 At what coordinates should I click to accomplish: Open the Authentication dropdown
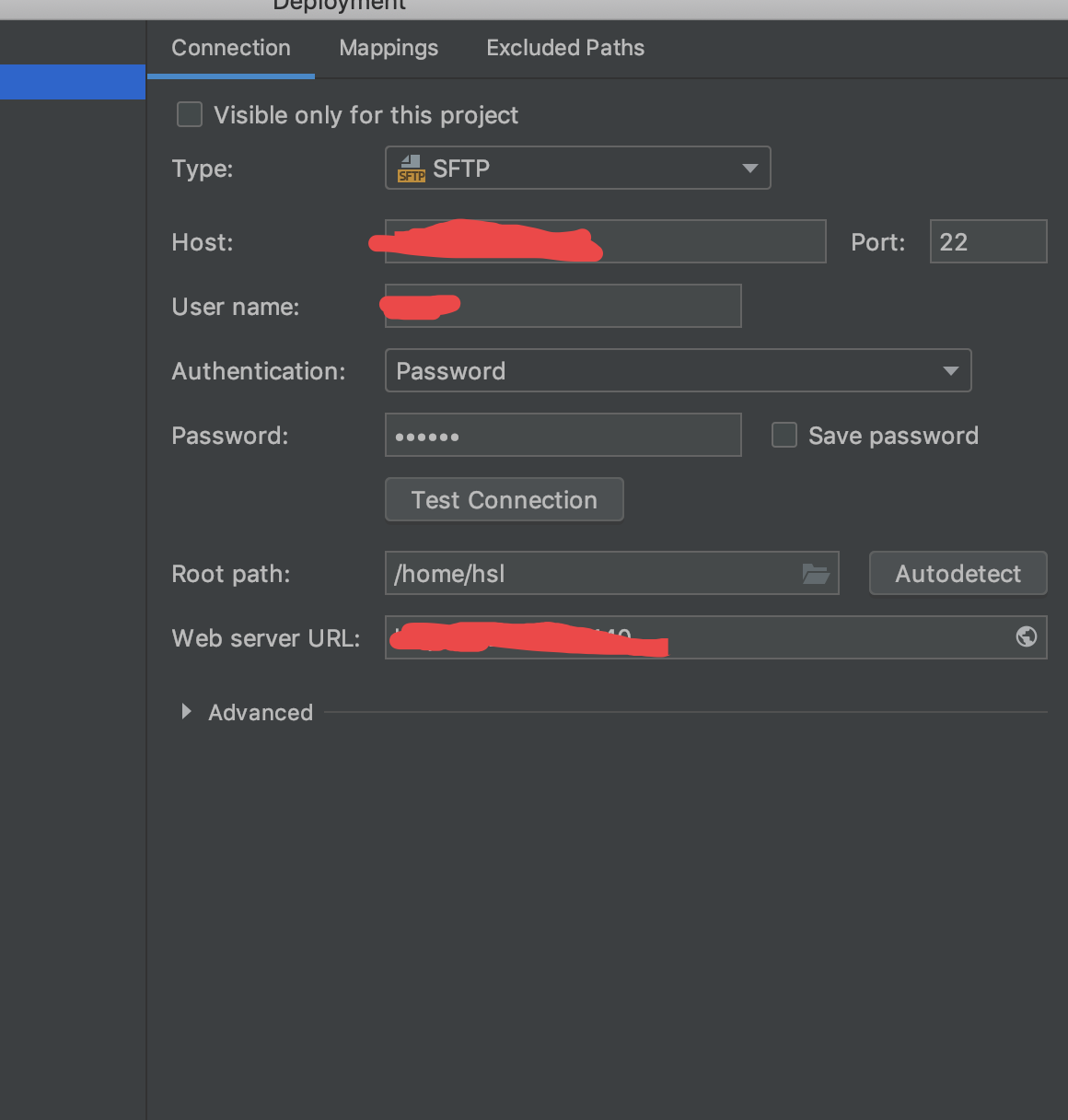[678, 370]
